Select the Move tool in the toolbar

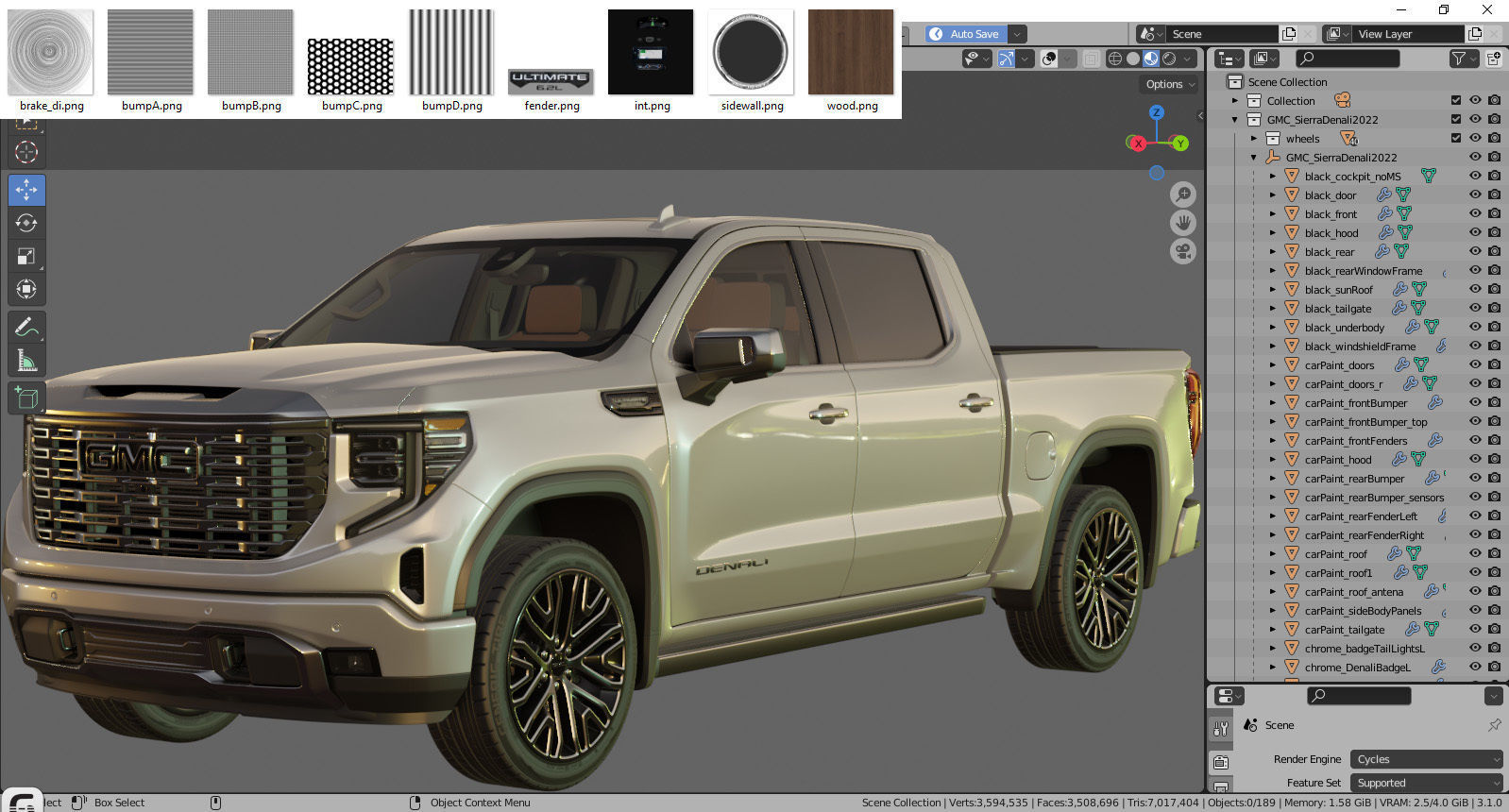tap(26, 190)
